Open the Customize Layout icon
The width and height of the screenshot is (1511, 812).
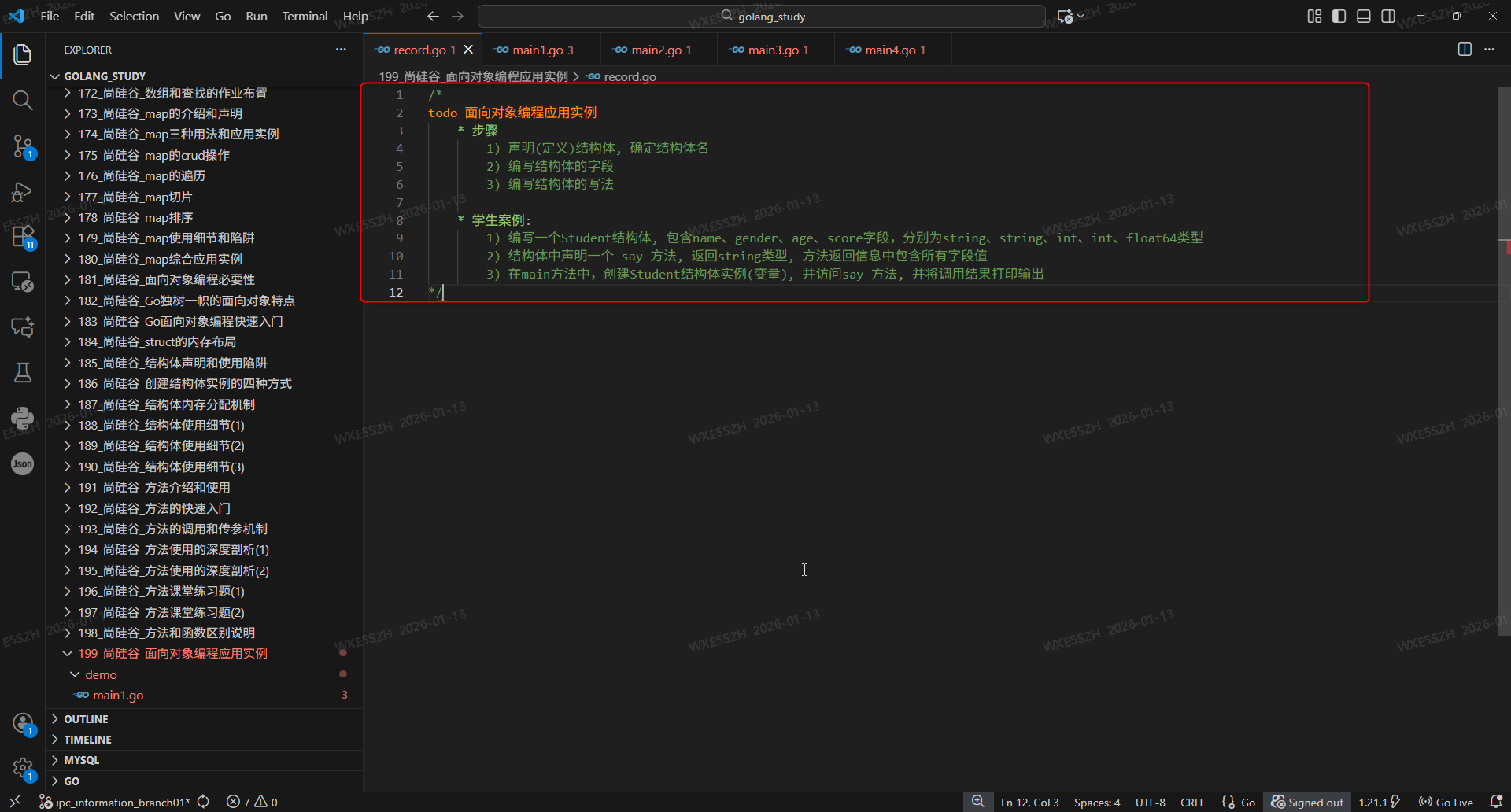[x=1314, y=17]
